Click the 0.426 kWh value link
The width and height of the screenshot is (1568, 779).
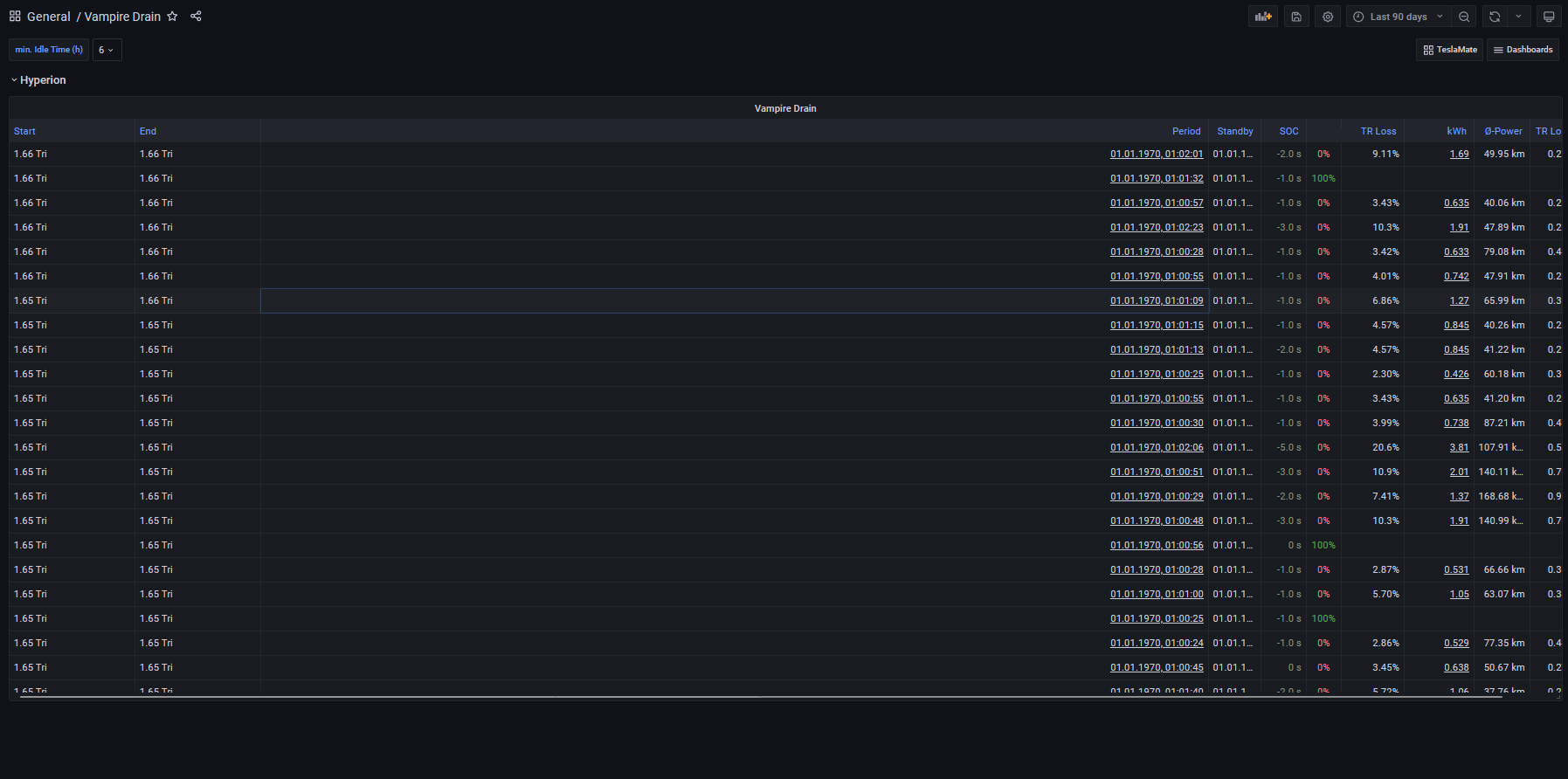[1456, 374]
